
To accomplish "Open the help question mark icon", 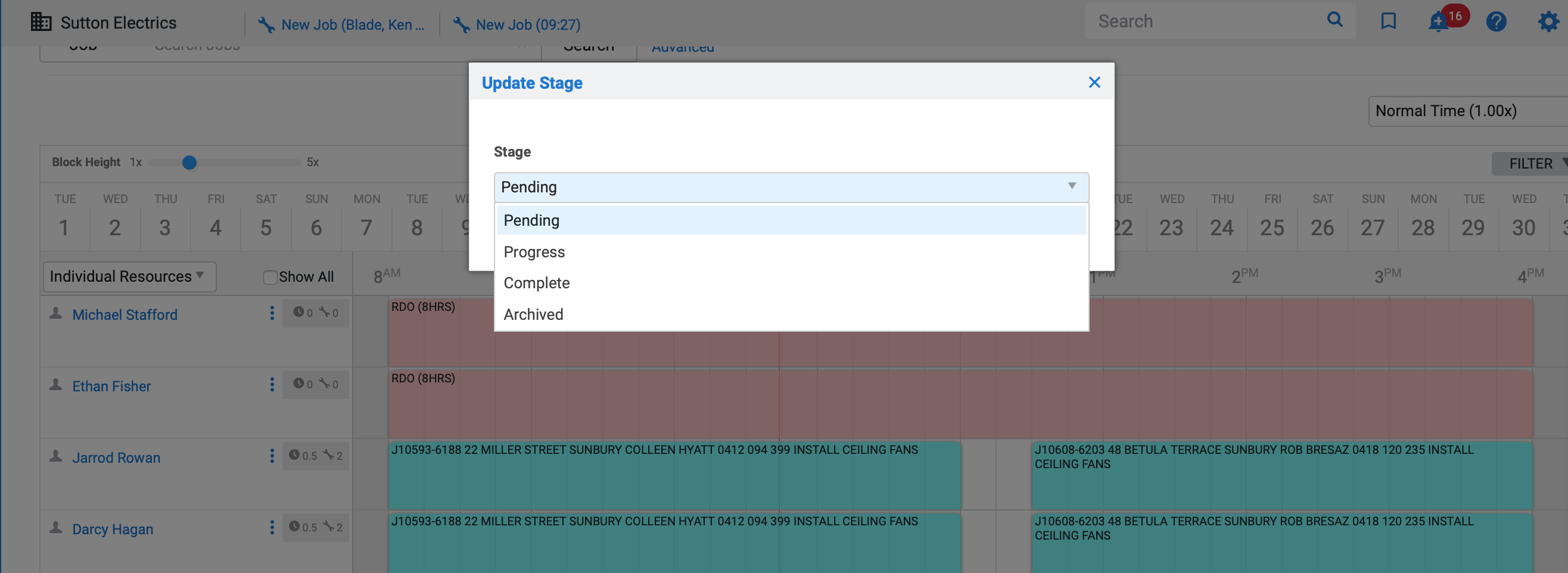I will pyautogui.click(x=1495, y=22).
